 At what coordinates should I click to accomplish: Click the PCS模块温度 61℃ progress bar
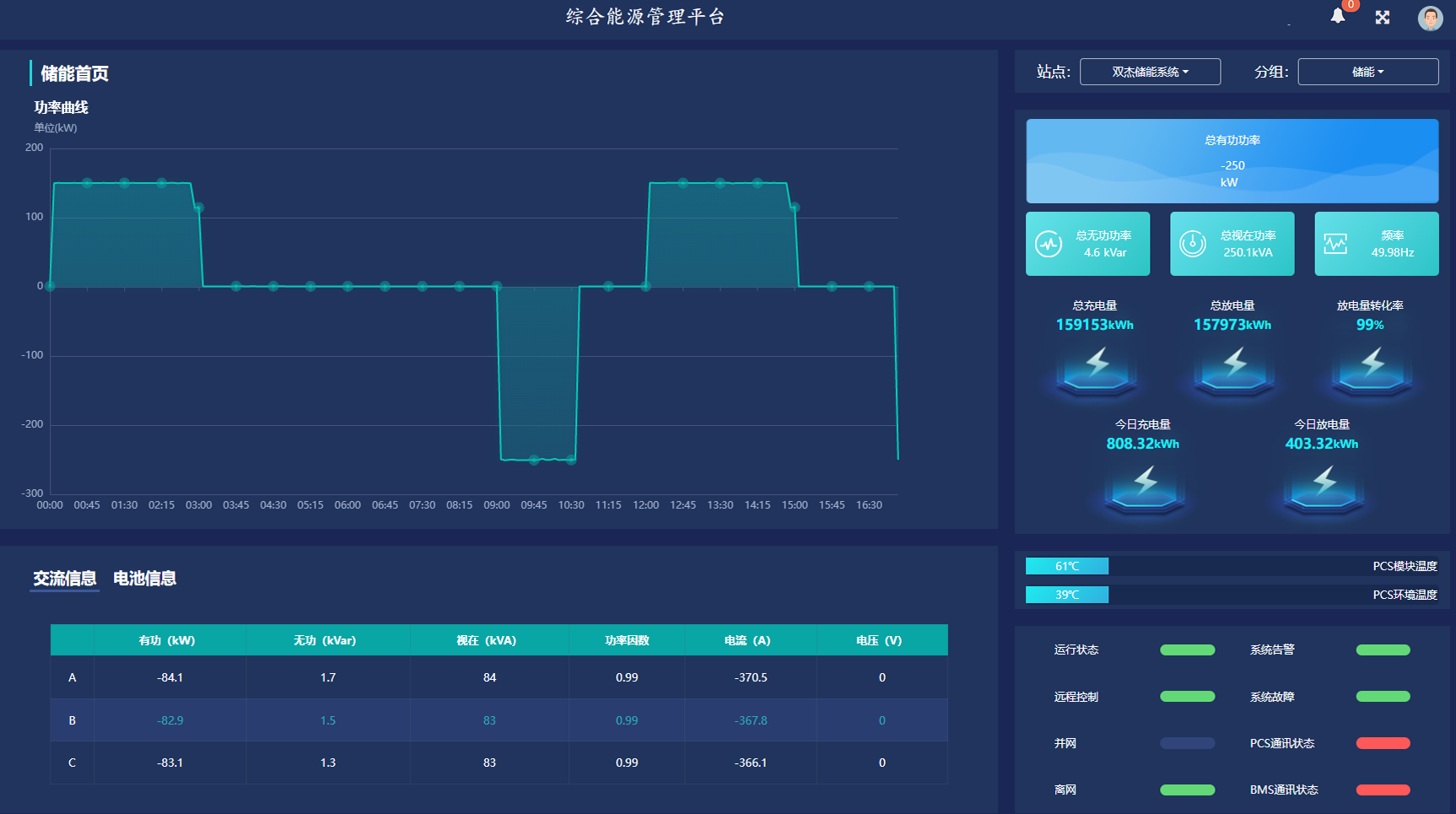[1067, 566]
